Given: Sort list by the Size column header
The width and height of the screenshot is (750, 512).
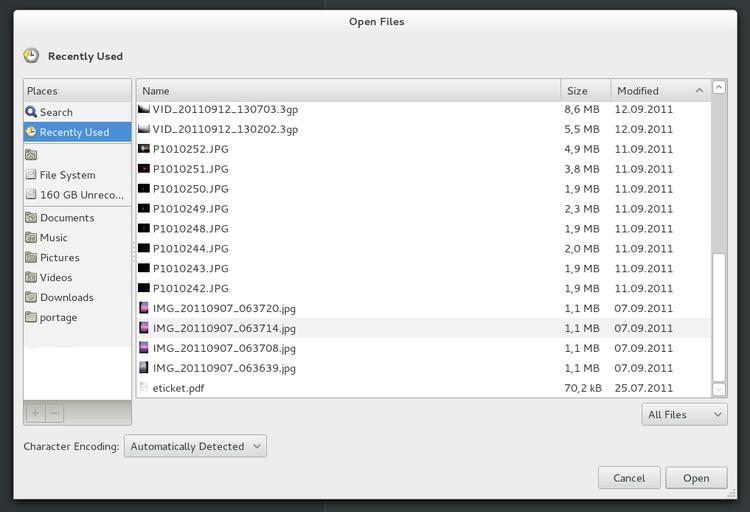Looking at the screenshot, I should (x=585, y=90).
